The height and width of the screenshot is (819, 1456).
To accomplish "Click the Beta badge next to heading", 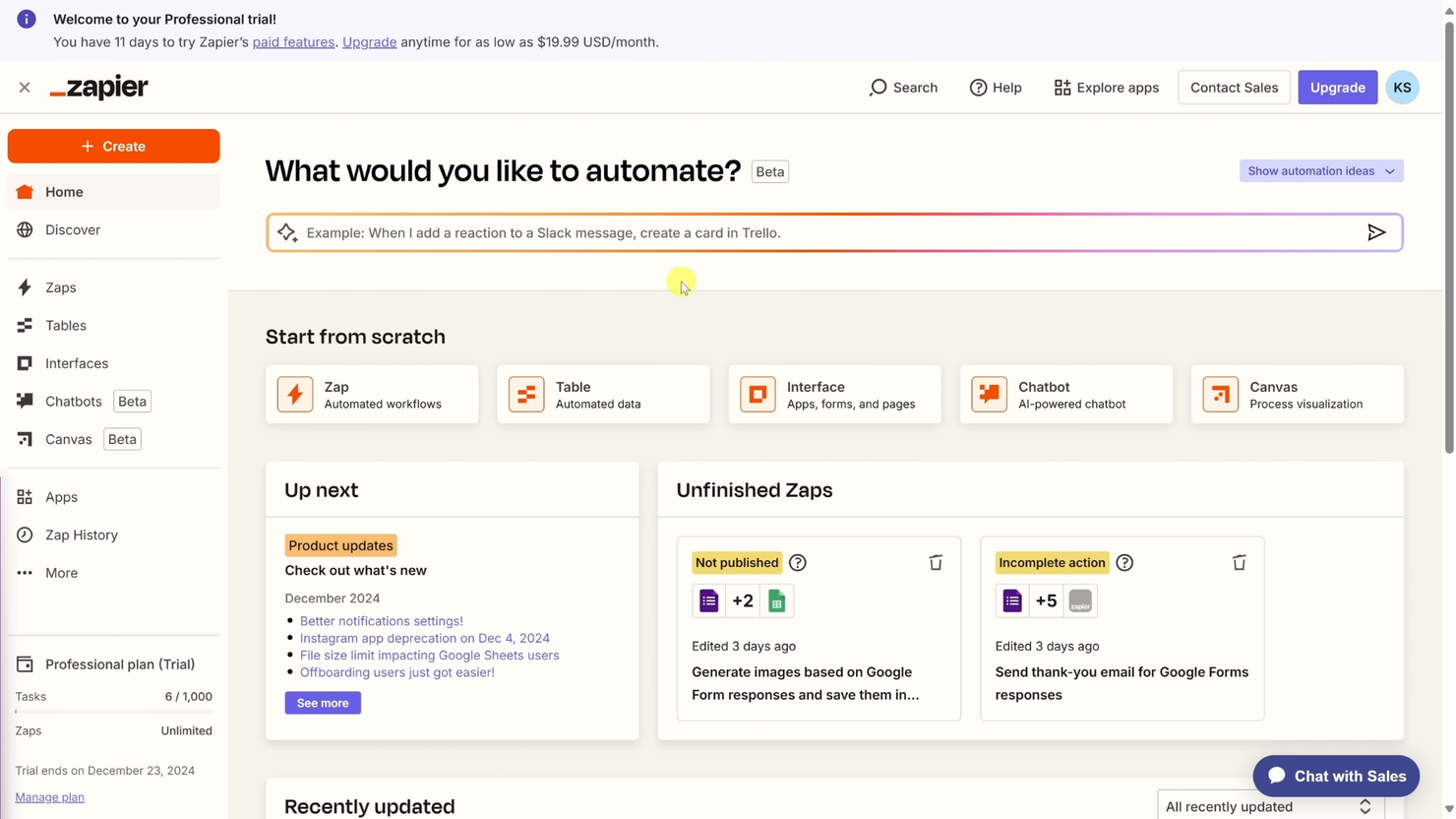I will (x=769, y=171).
